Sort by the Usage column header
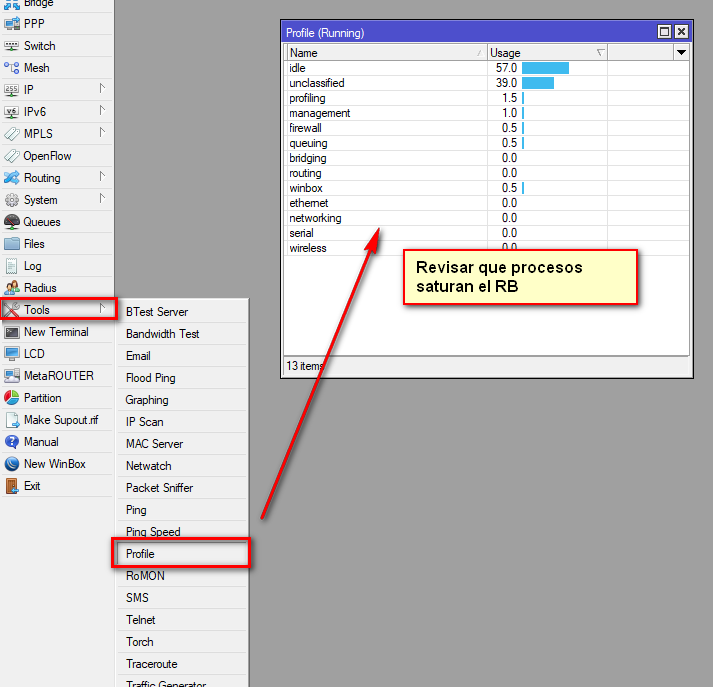This screenshot has width=713, height=687. click(x=546, y=53)
